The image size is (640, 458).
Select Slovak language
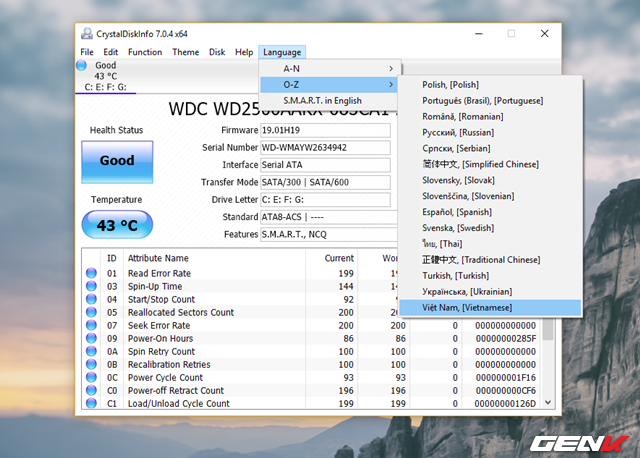(x=490, y=180)
